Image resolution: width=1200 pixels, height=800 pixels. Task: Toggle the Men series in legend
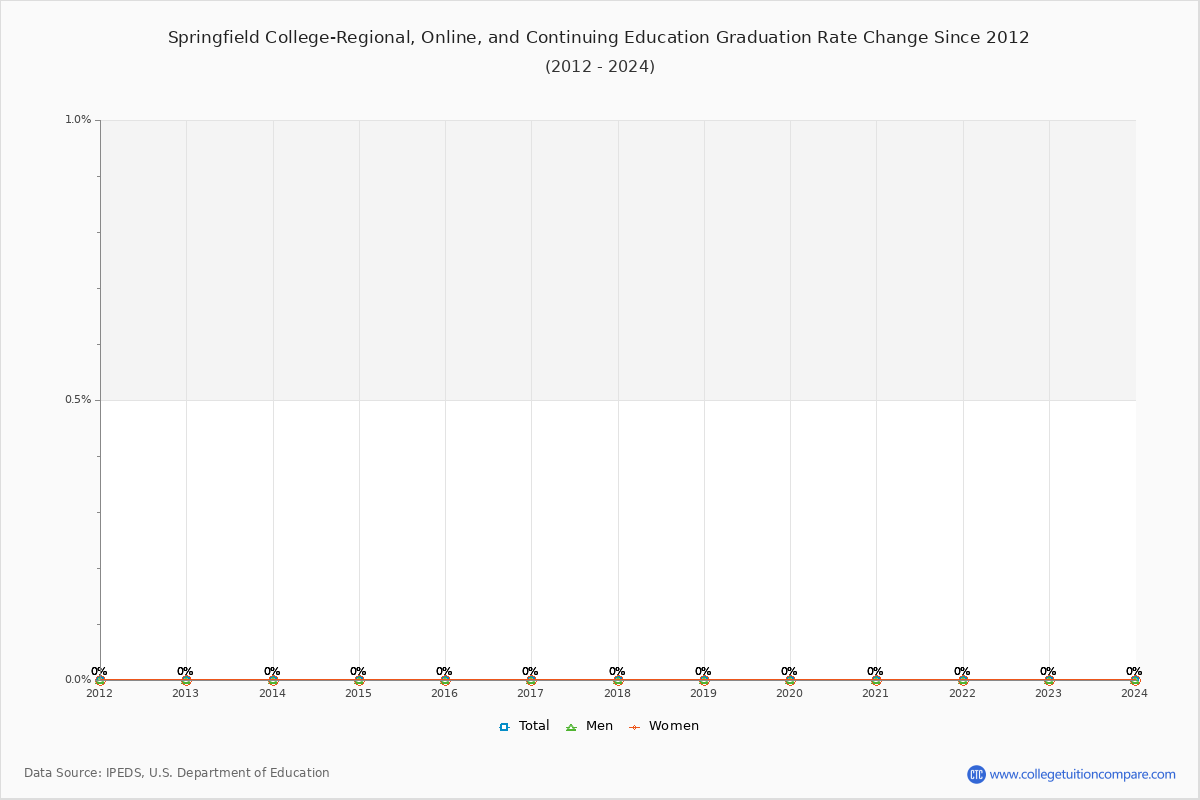[x=589, y=726]
